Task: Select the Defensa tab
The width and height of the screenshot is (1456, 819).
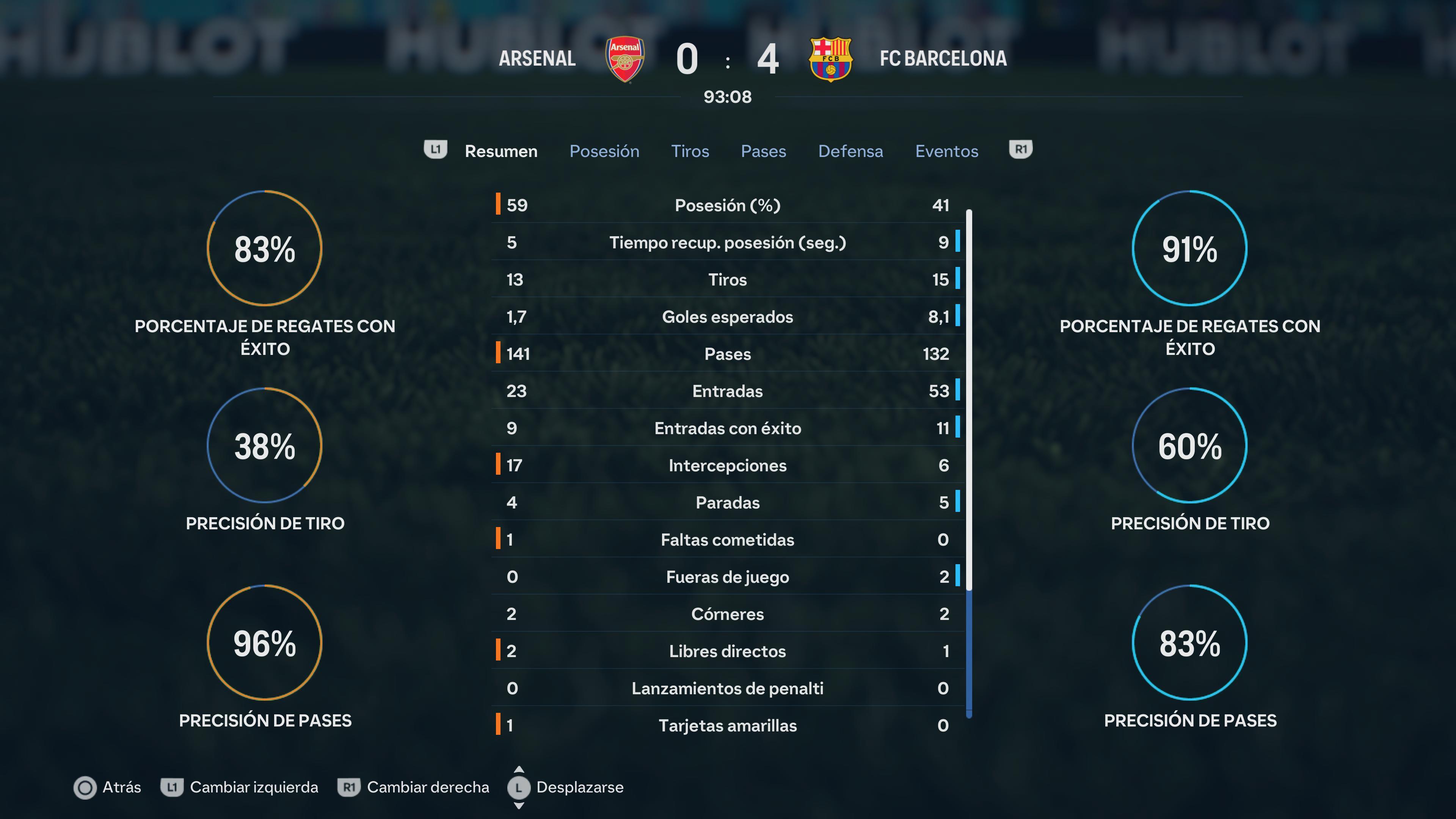Action: (850, 152)
